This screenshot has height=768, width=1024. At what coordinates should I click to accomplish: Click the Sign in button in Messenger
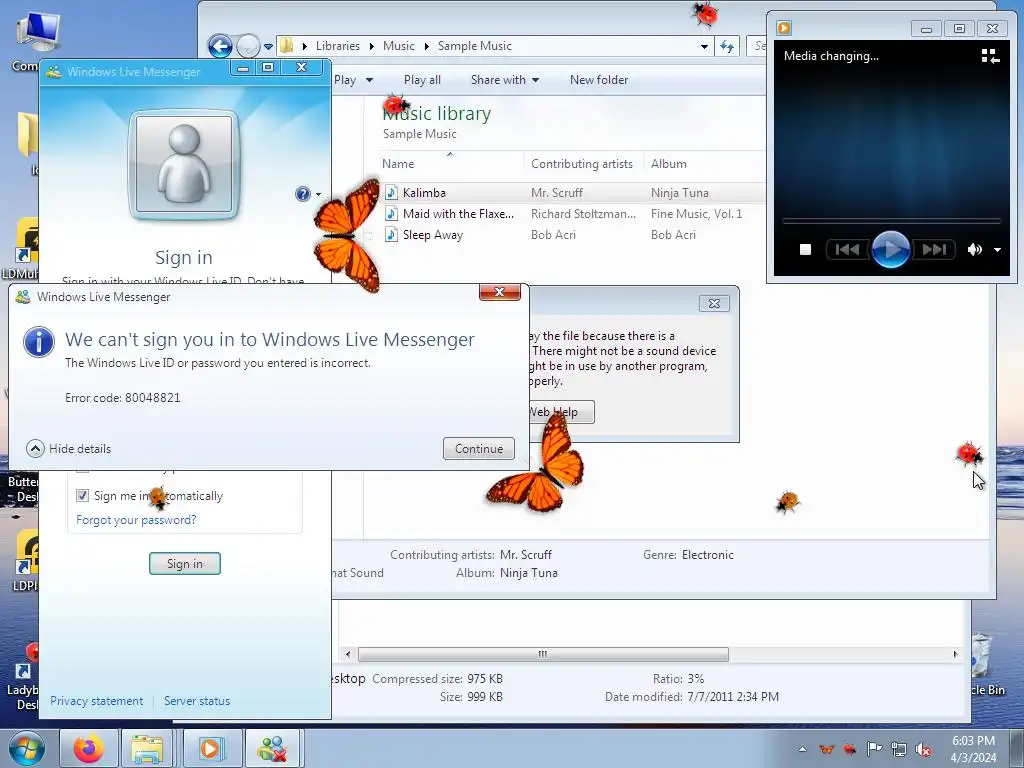tap(185, 564)
